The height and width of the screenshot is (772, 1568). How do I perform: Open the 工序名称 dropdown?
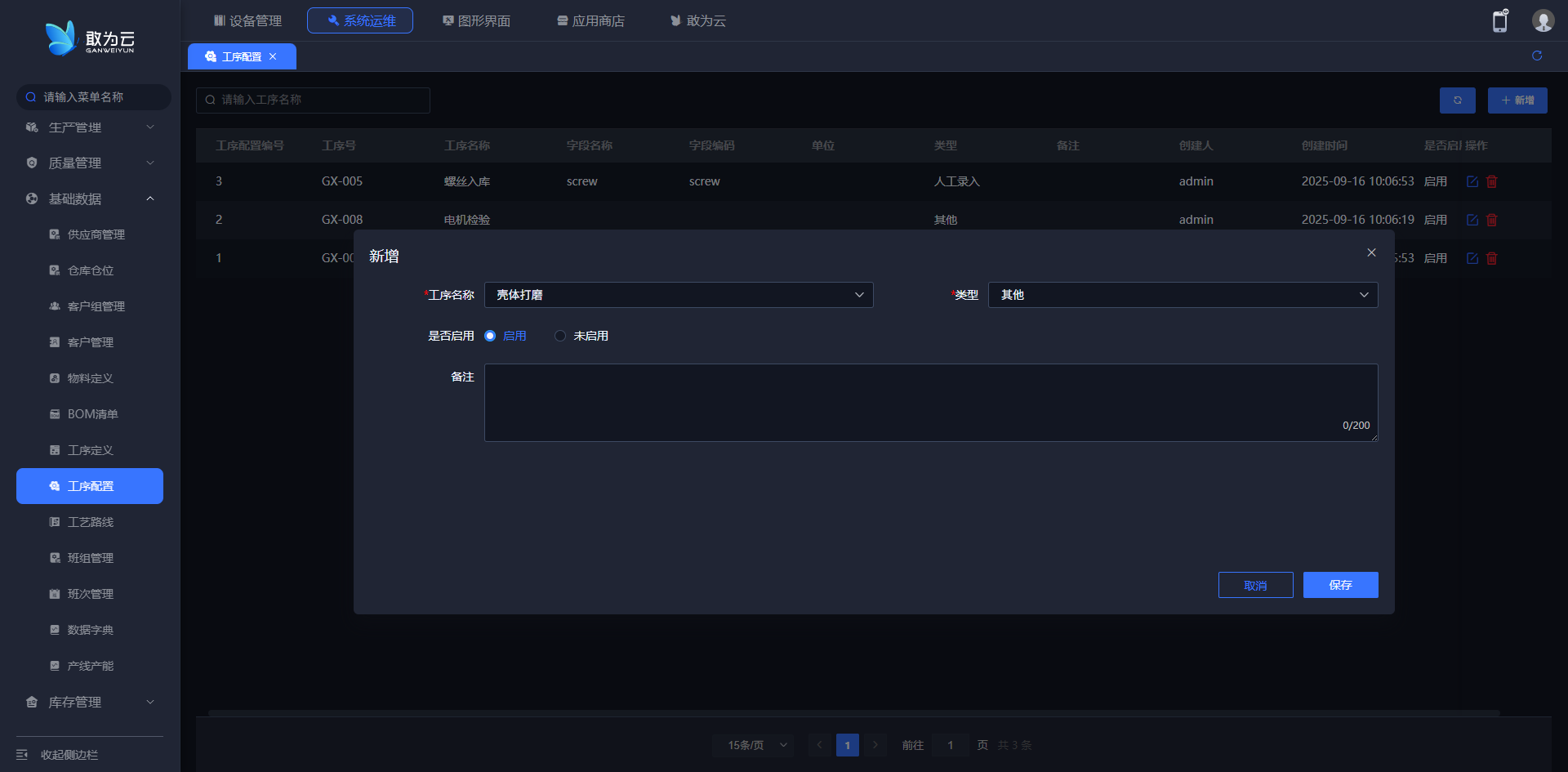pos(678,295)
